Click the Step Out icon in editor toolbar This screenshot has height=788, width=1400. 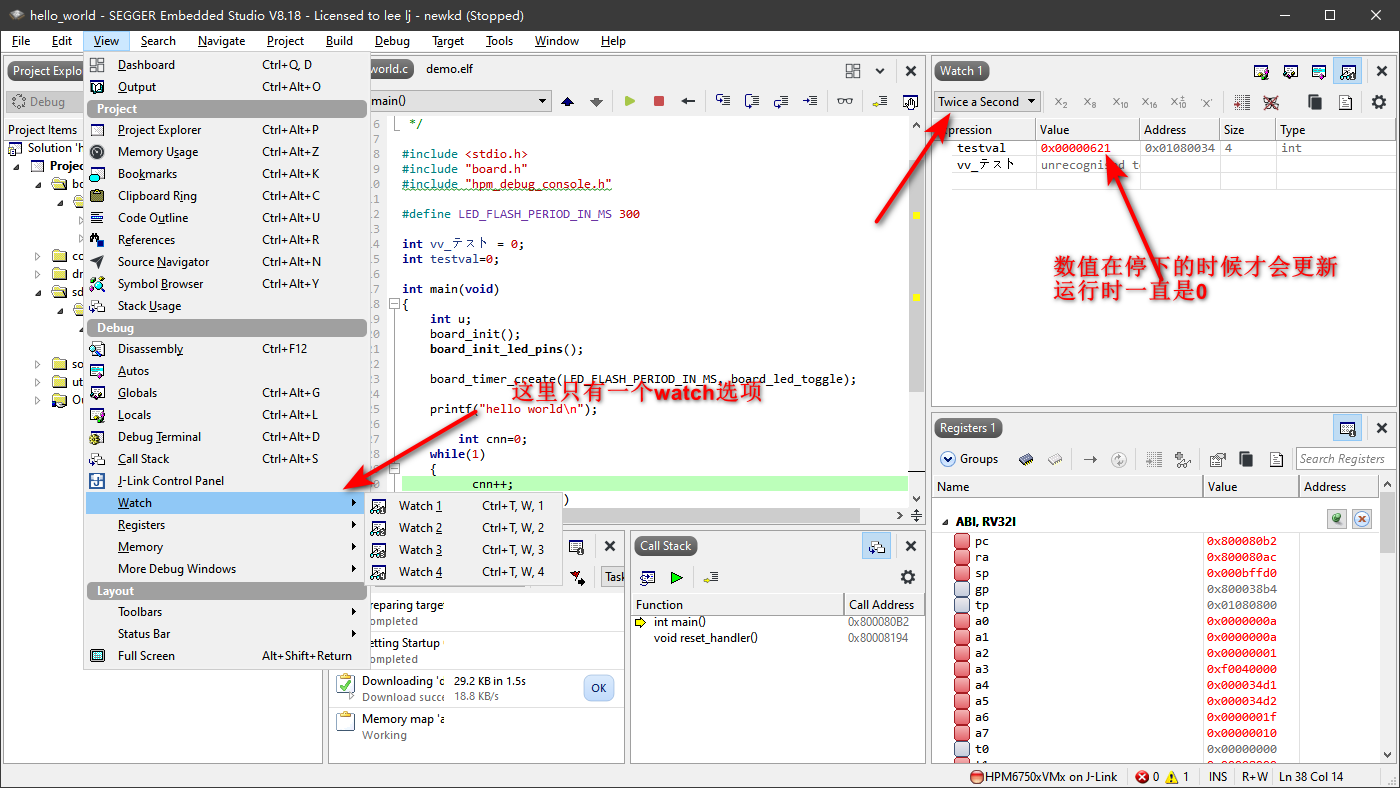point(781,101)
